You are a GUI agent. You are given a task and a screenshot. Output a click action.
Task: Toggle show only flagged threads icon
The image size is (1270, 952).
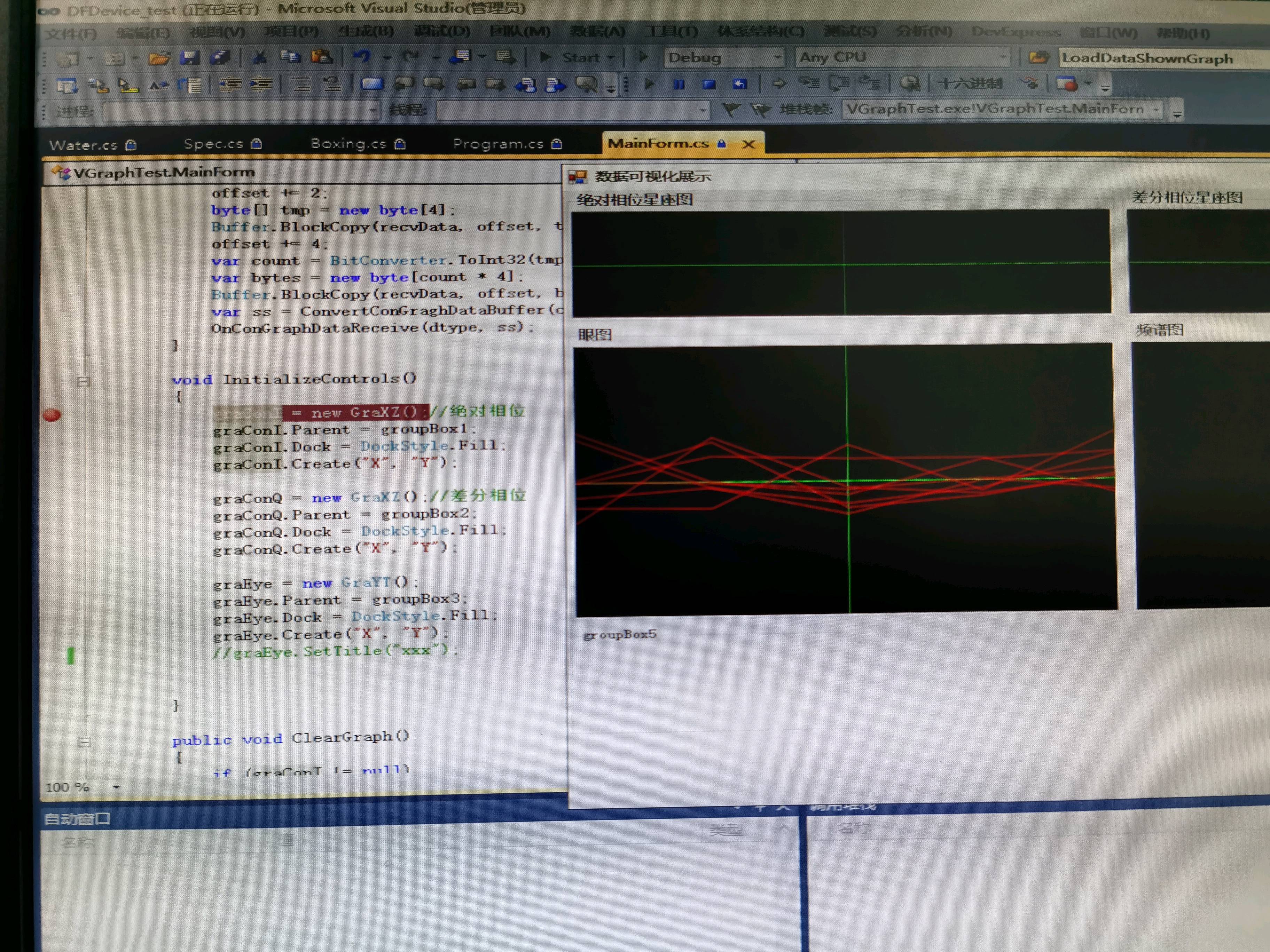click(x=761, y=110)
